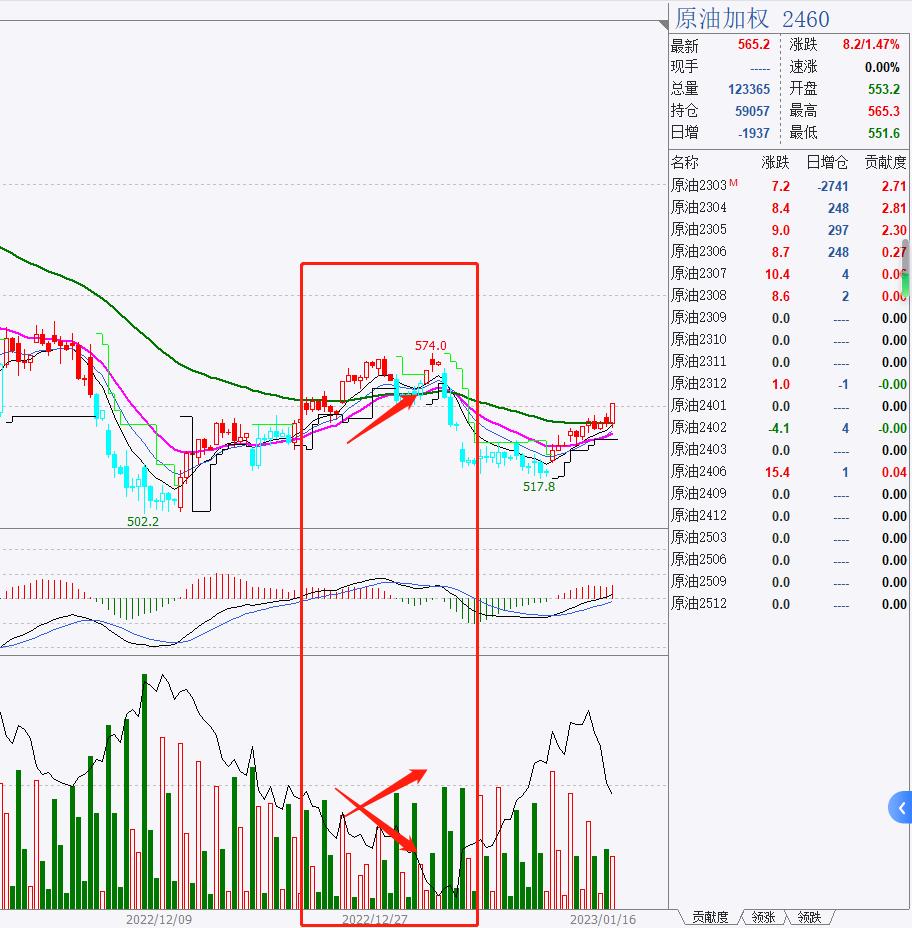912x928 pixels.
Task: Click the daily increase value -1937
Action: (x=753, y=133)
